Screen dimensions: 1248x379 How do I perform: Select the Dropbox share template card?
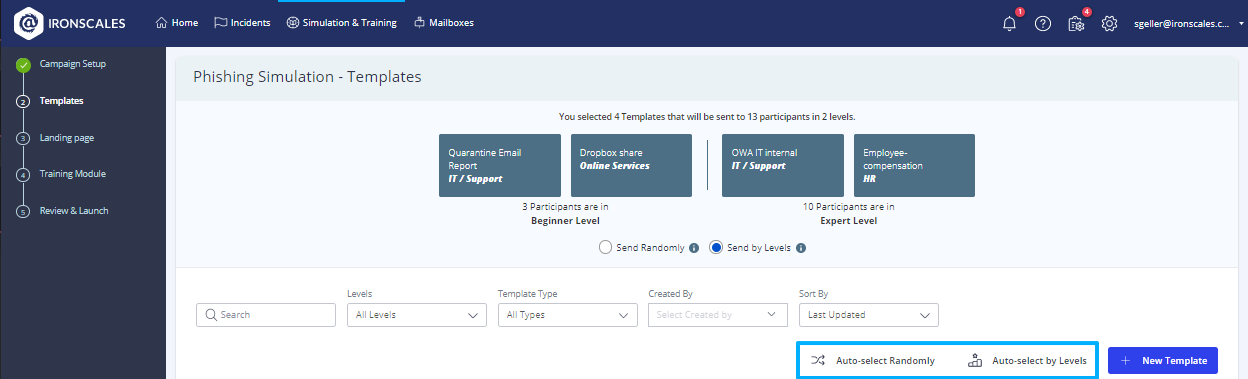tap(631, 165)
